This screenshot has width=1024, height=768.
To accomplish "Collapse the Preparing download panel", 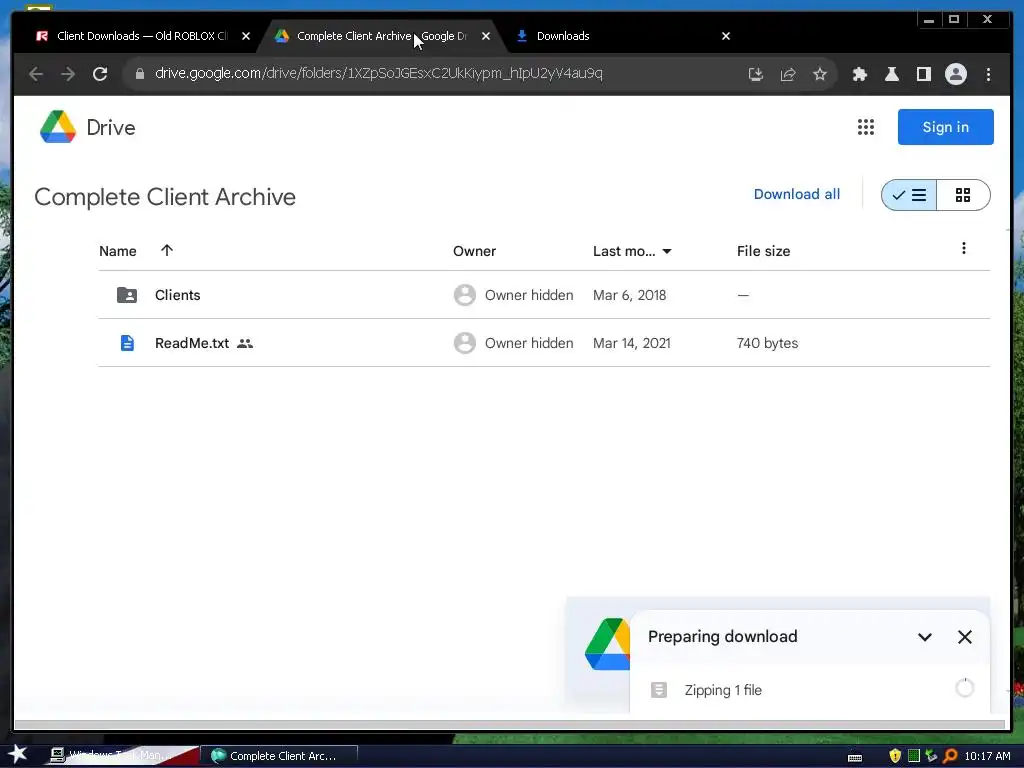I will click(x=925, y=637).
